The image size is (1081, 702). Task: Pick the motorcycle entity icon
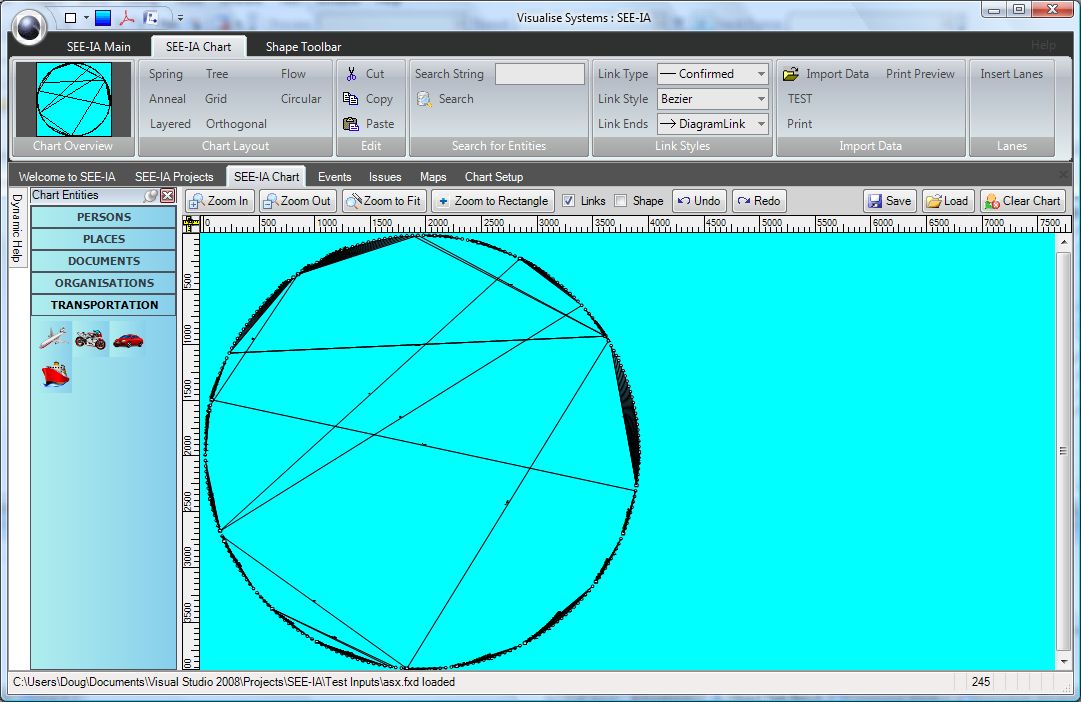[90, 339]
